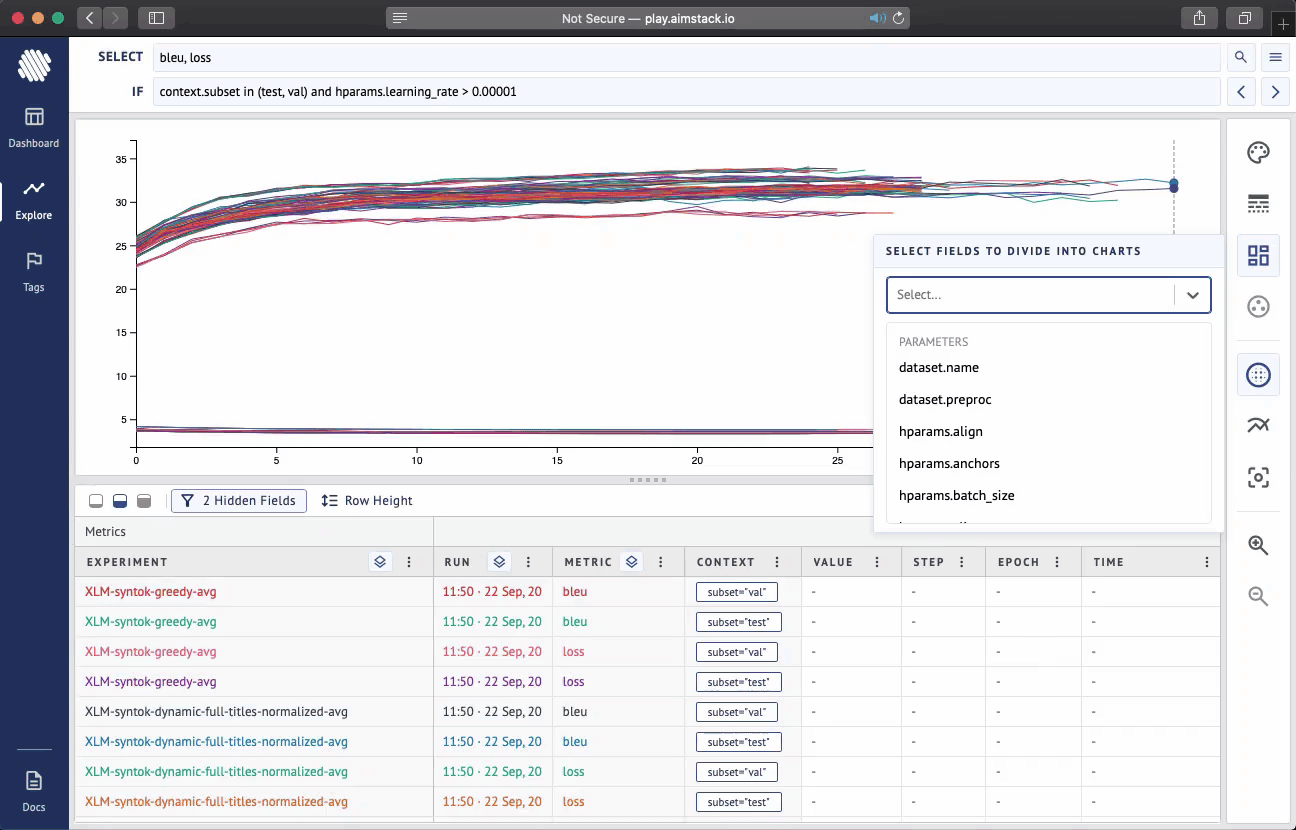
Task: Open run of XLM-syntok-greedy-avg bleu test row
Action: pos(492,622)
